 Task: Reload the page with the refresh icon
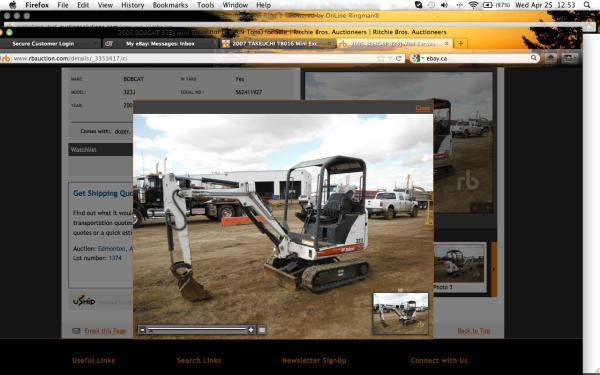[x=399, y=58]
